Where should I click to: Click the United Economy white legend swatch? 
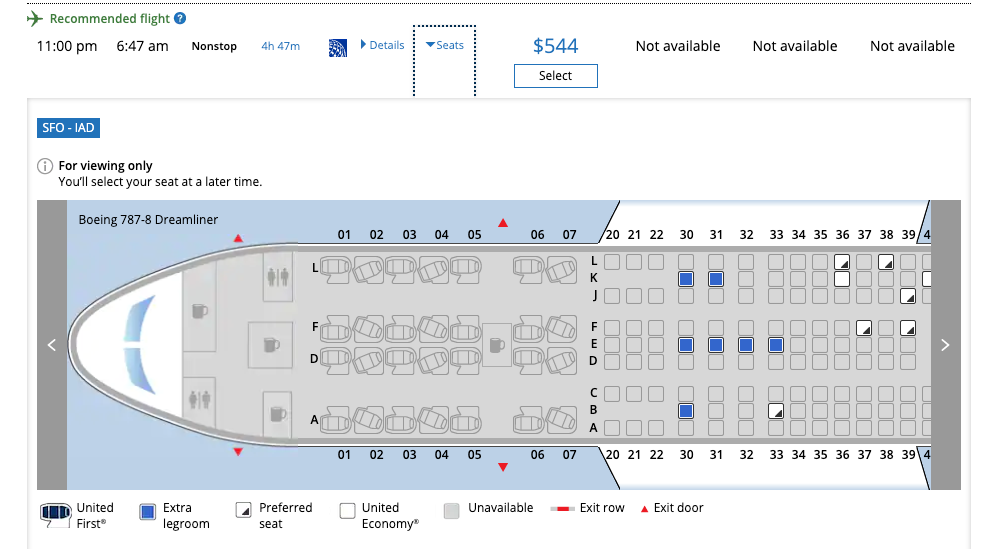click(347, 511)
